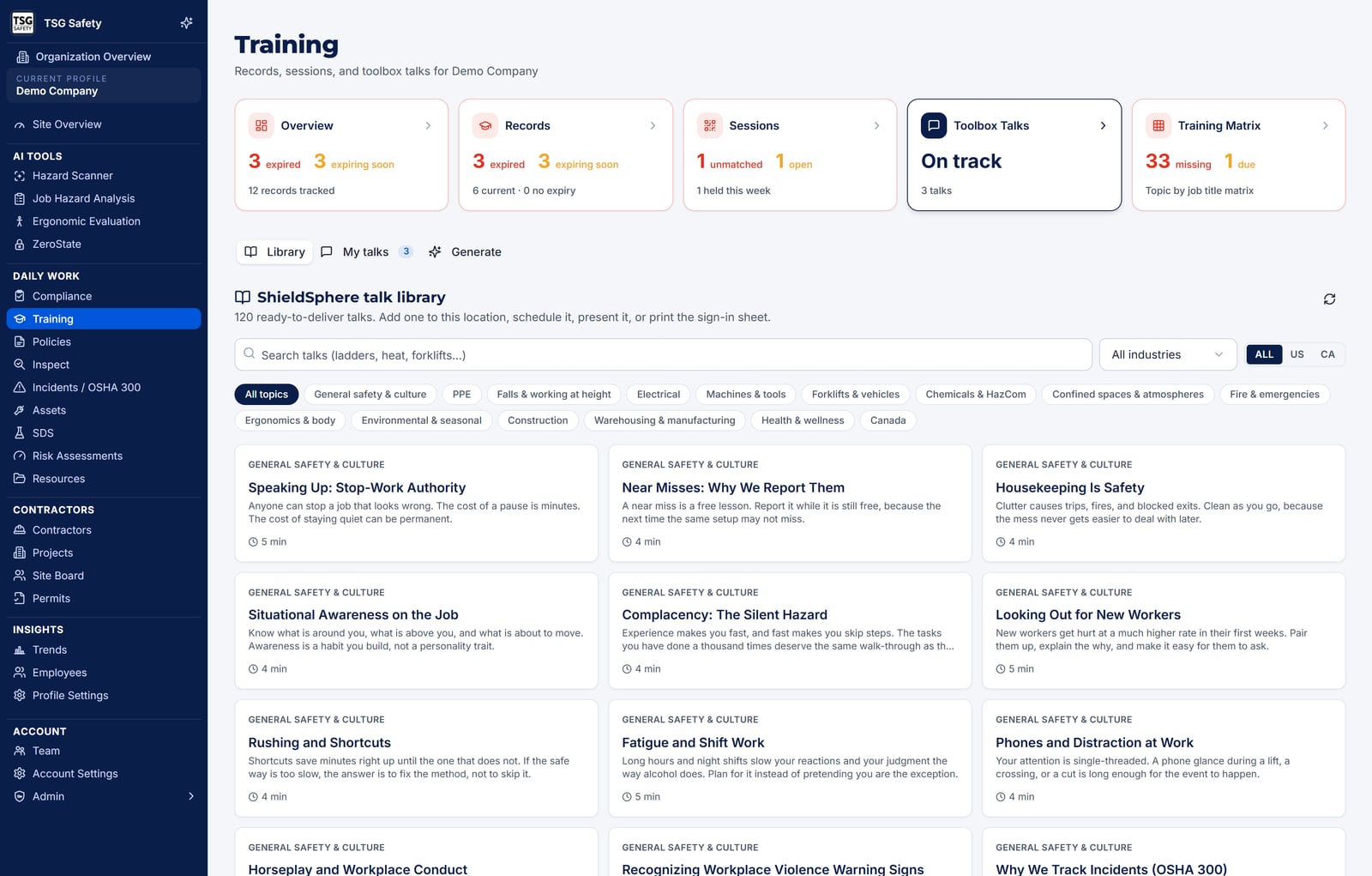Screen dimensions: 1372x876
Task: Click the Policies document icon
Action: pos(20,341)
